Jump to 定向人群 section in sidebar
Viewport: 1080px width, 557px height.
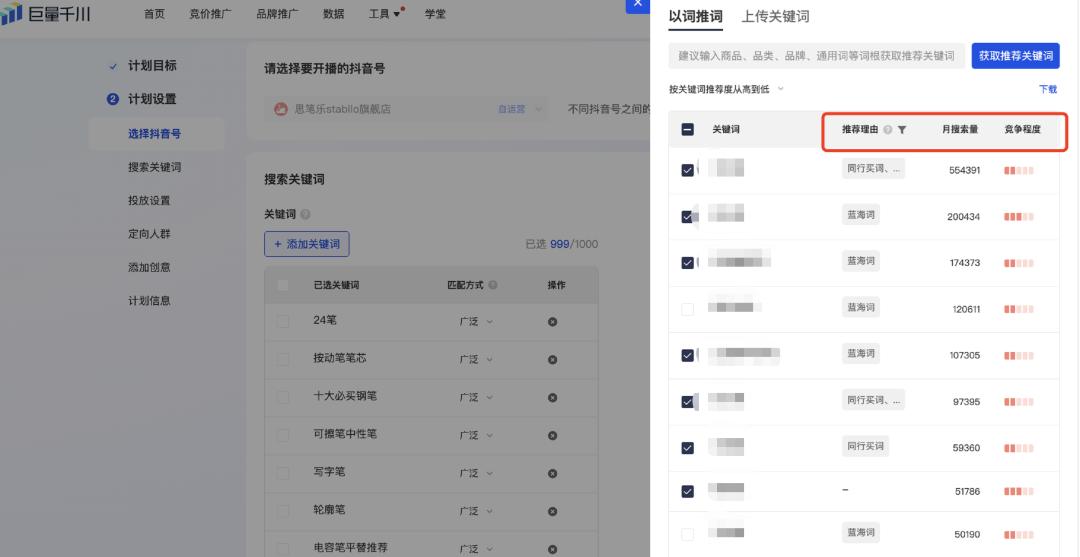[149, 234]
